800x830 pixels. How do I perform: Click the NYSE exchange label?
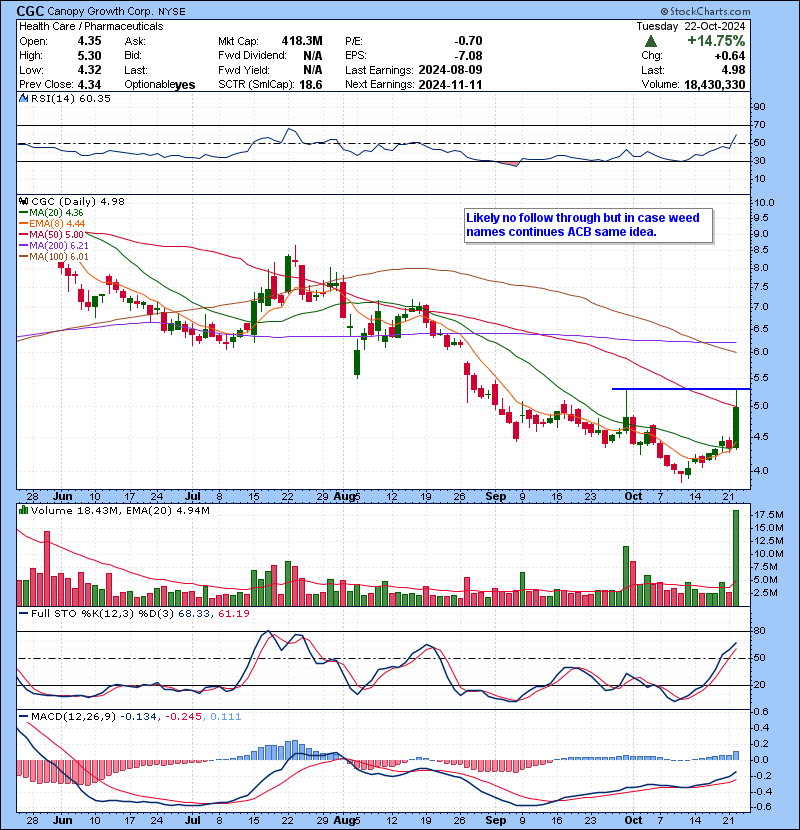pyautogui.click(x=172, y=12)
